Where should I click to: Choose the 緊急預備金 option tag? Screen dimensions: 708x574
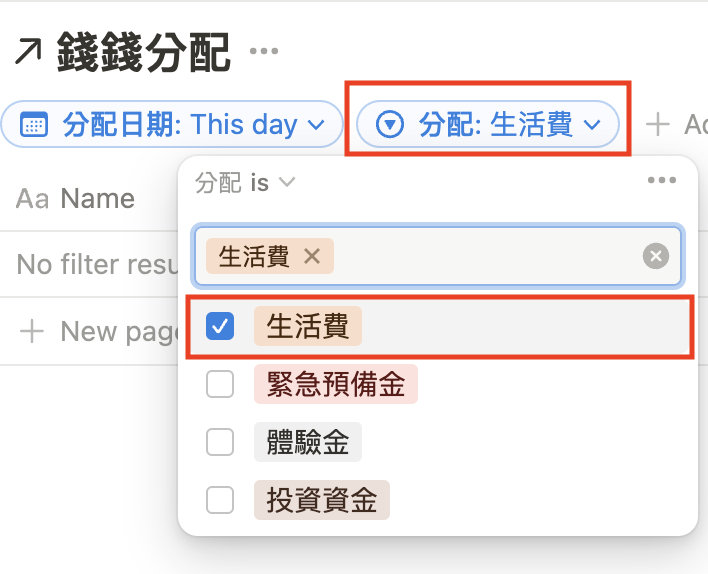[x=335, y=385]
